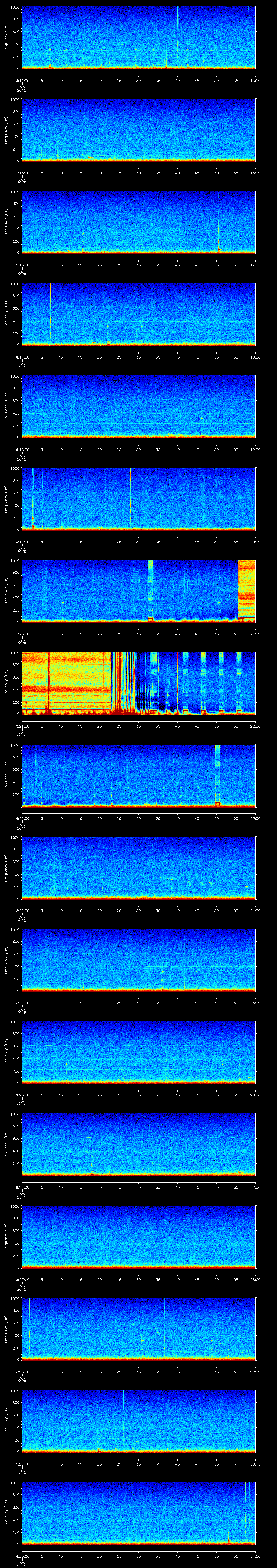The image size is (277, 1568).
Task: Click the "6:21:00" start time label
Action: [x=22, y=726]
